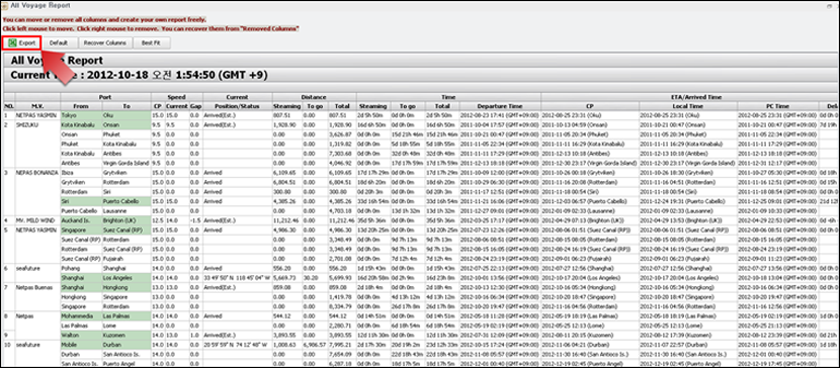840x368 pixels.
Task: Select the Speed group column header
Action: click(177, 97)
